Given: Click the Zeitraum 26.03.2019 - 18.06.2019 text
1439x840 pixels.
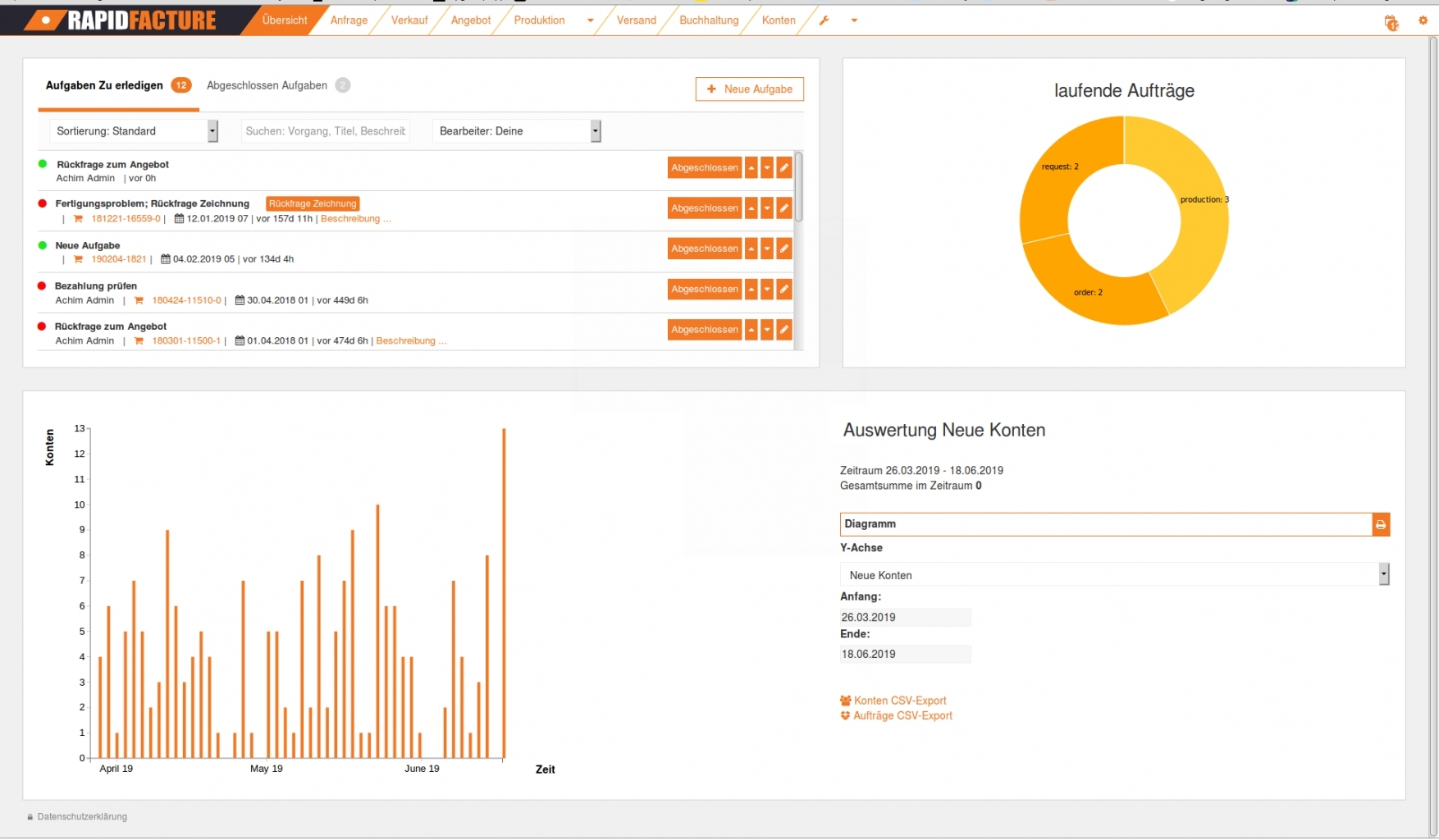Looking at the screenshot, I should [x=921, y=471].
